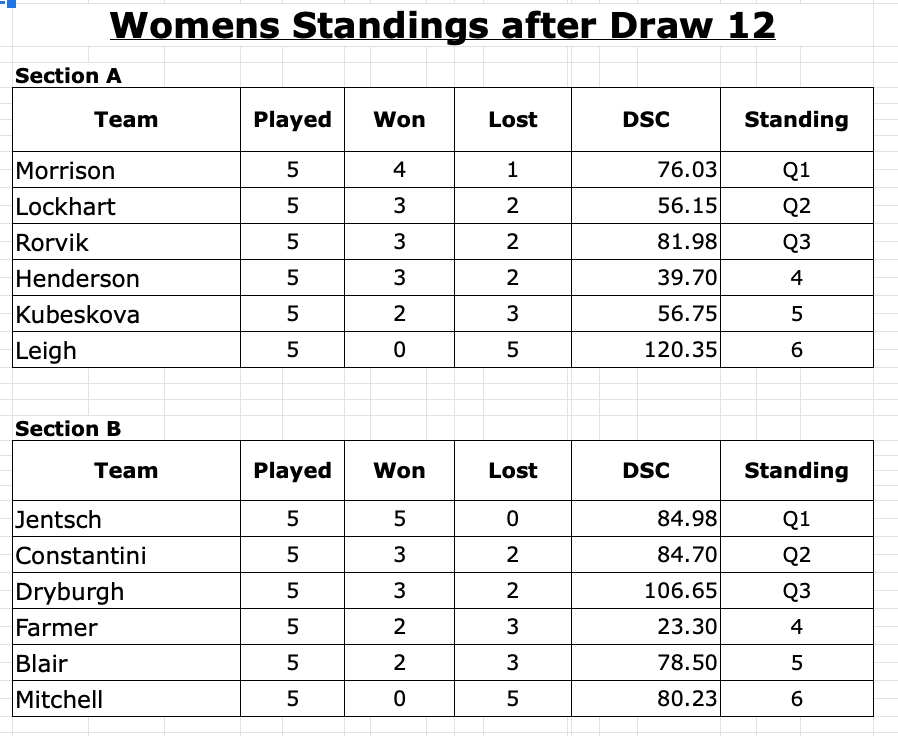Click the Blair team name cell

(43, 664)
